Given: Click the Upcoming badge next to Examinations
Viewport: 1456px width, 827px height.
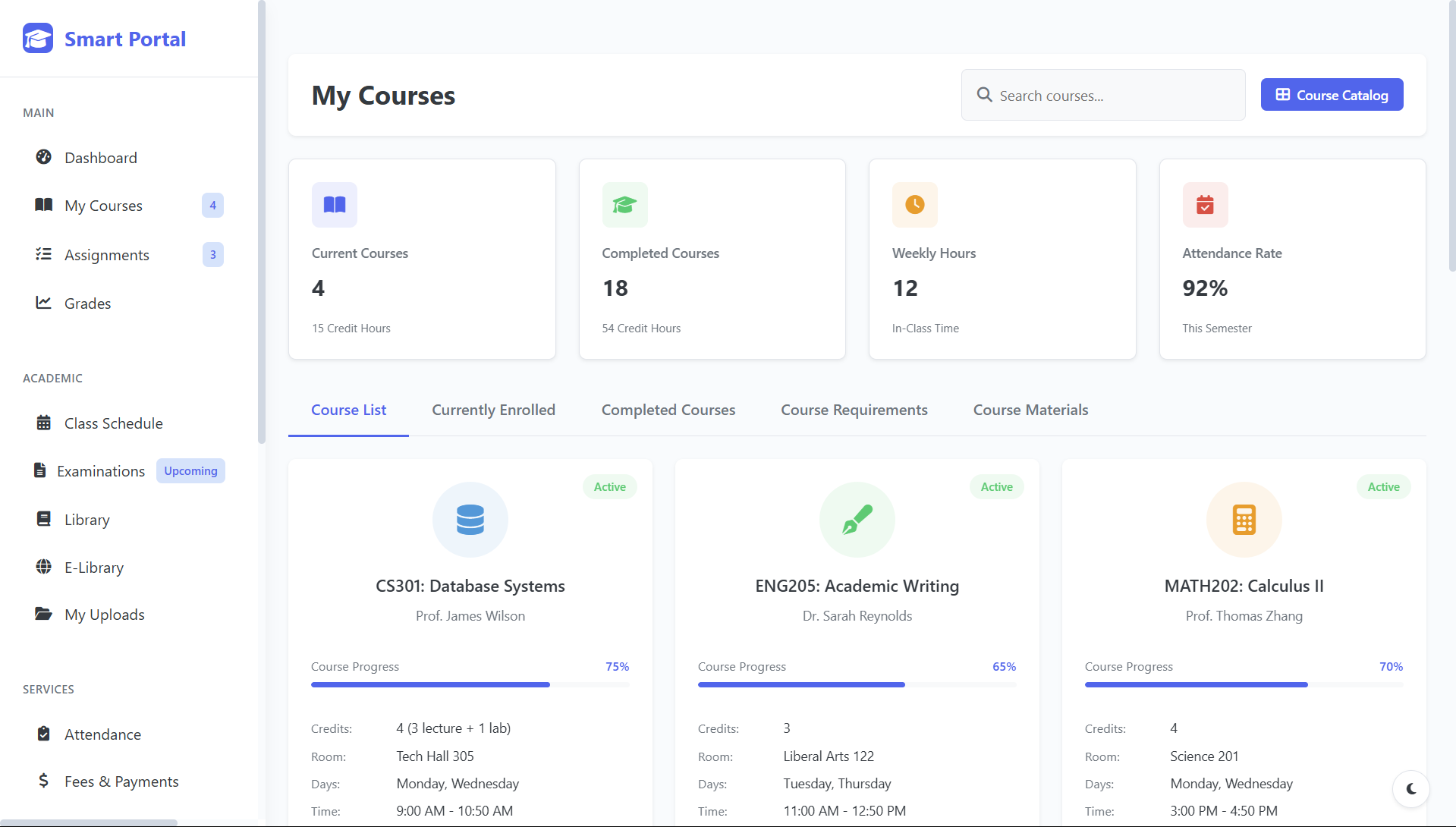Looking at the screenshot, I should (x=190, y=470).
